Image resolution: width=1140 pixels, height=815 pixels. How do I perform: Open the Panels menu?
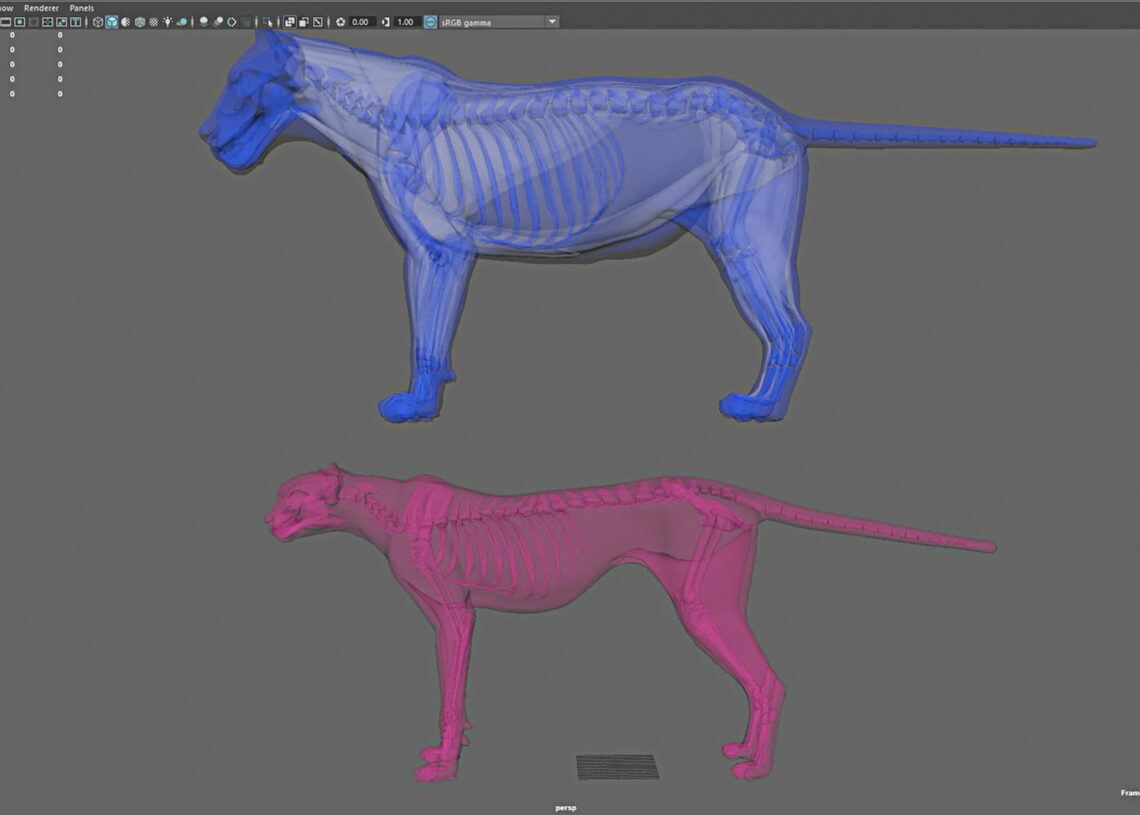pos(80,7)
